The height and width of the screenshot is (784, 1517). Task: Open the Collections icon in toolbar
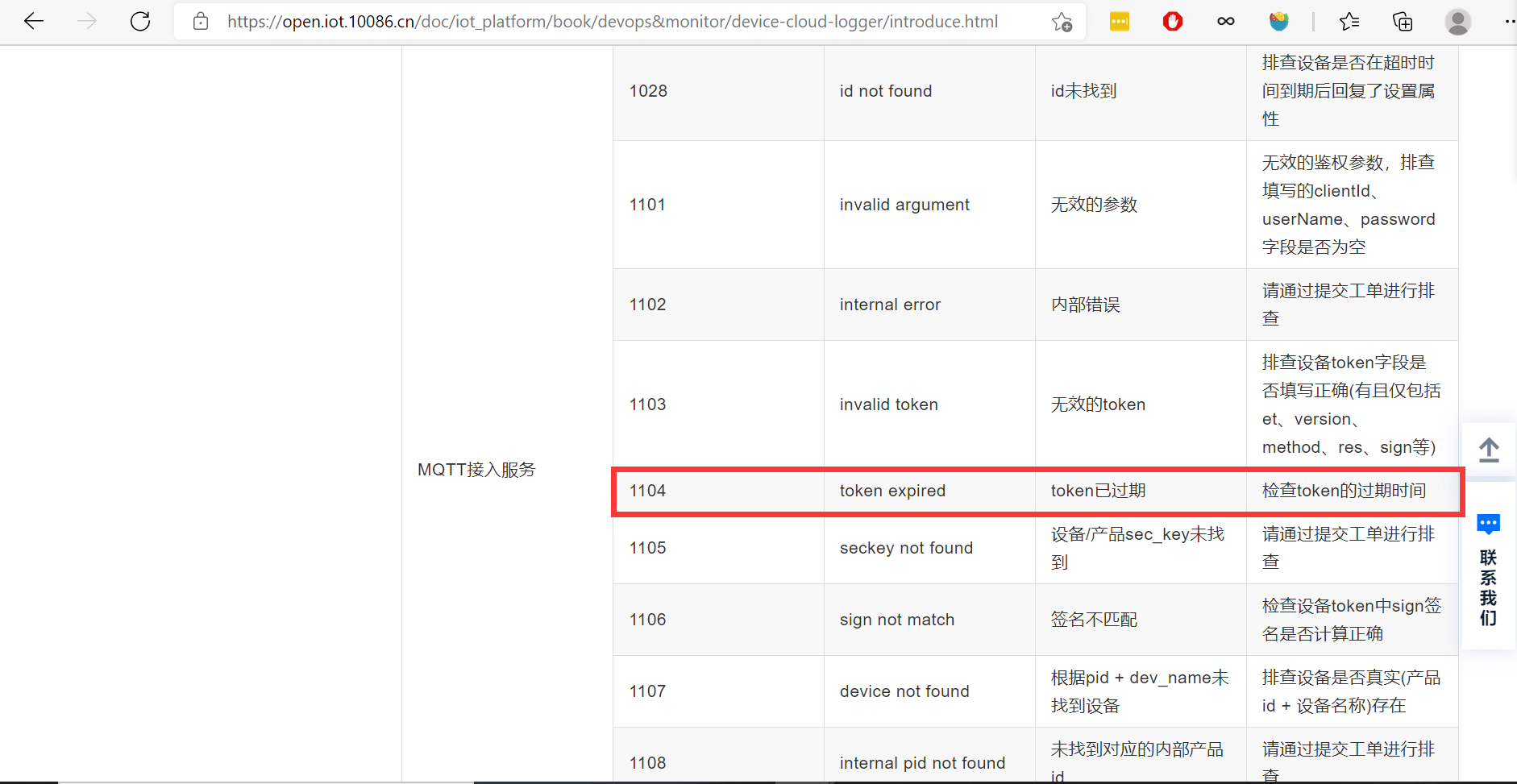[x=1403, y=21]
